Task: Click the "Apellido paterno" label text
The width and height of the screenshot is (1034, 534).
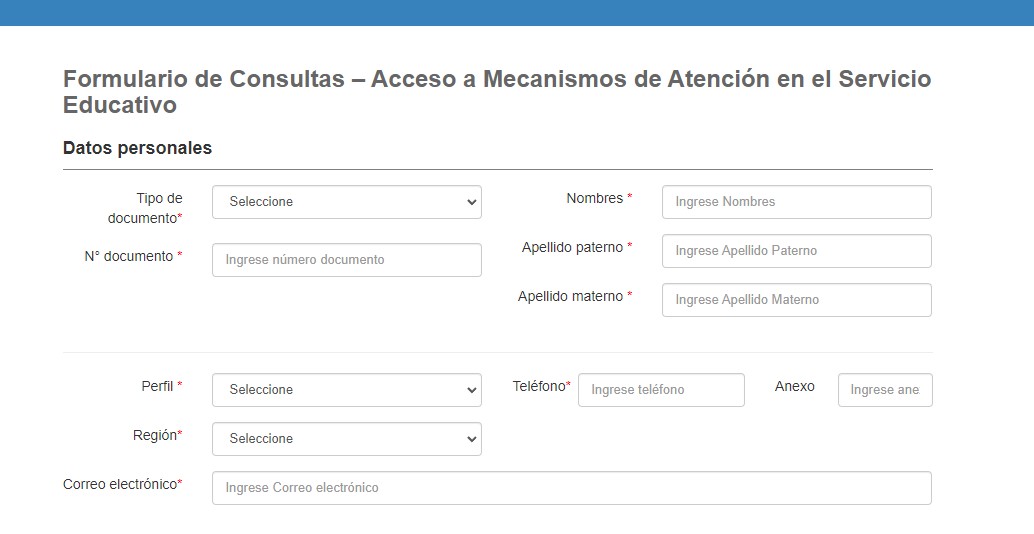Action: [572, 247]
